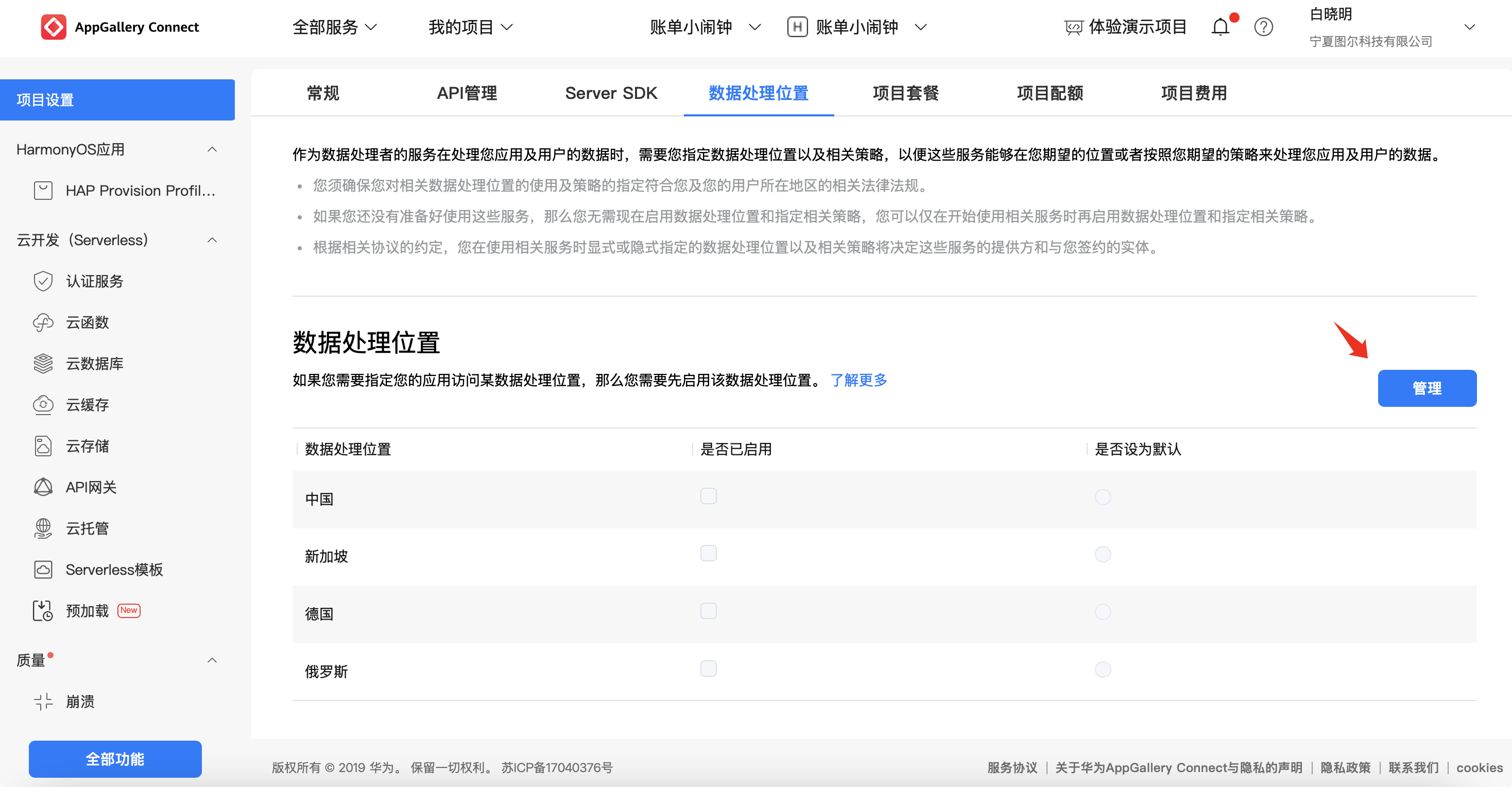Open the 全部服务 dropdown

[335, 27]
